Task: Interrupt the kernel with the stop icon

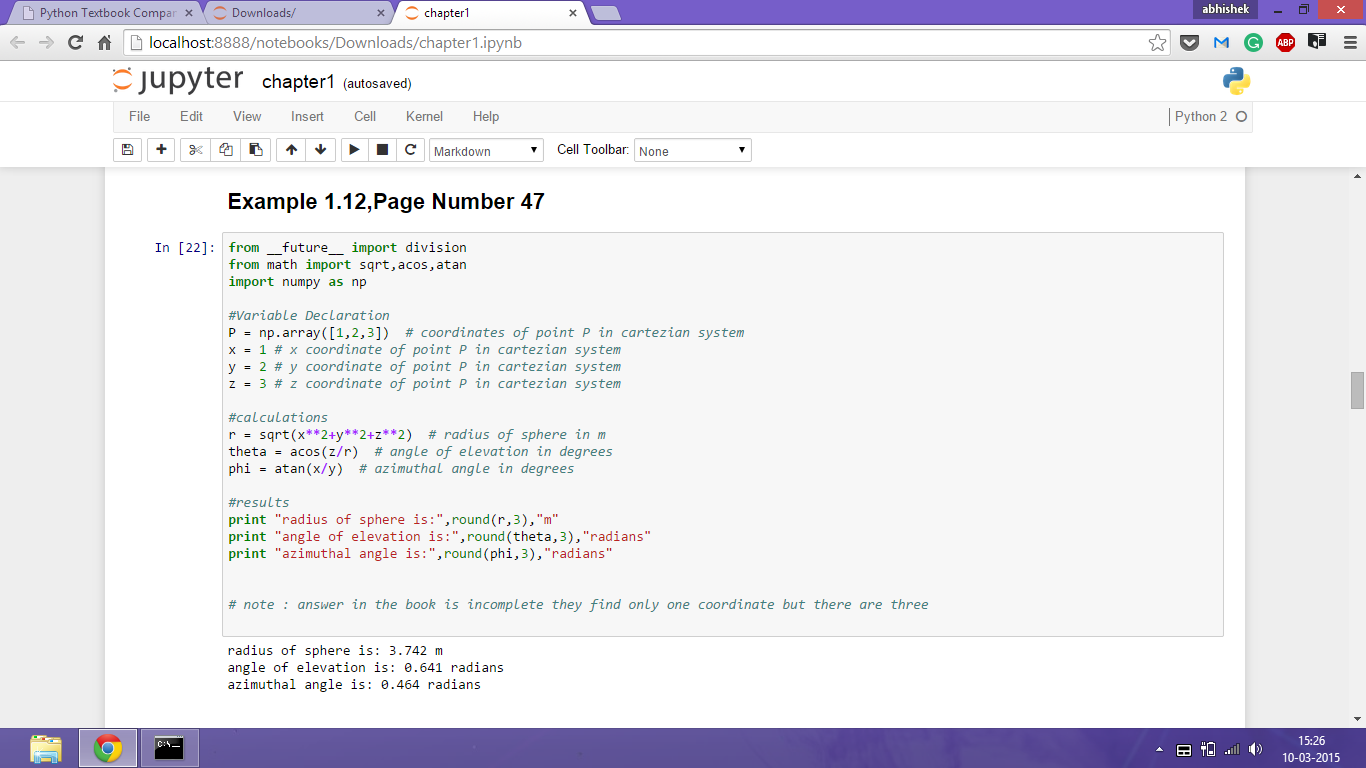Action: 382,150
